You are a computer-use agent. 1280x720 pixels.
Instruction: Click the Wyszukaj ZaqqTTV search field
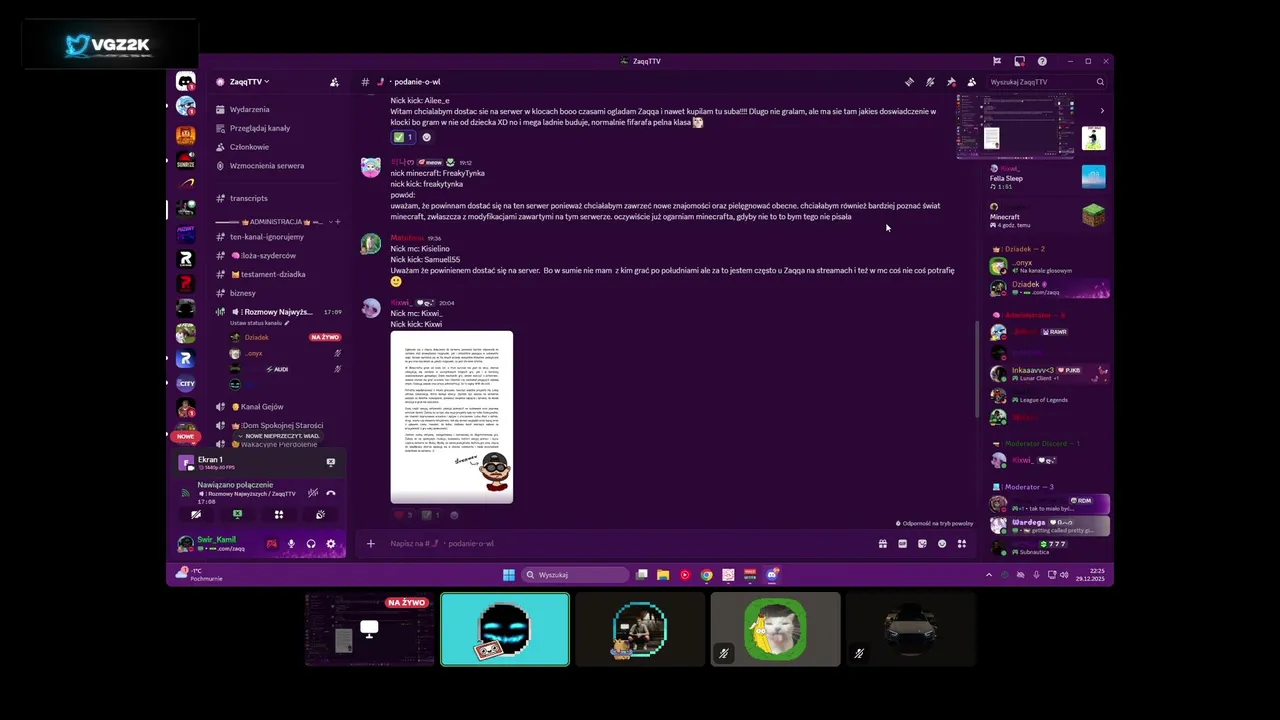[x=1046, y=82]
